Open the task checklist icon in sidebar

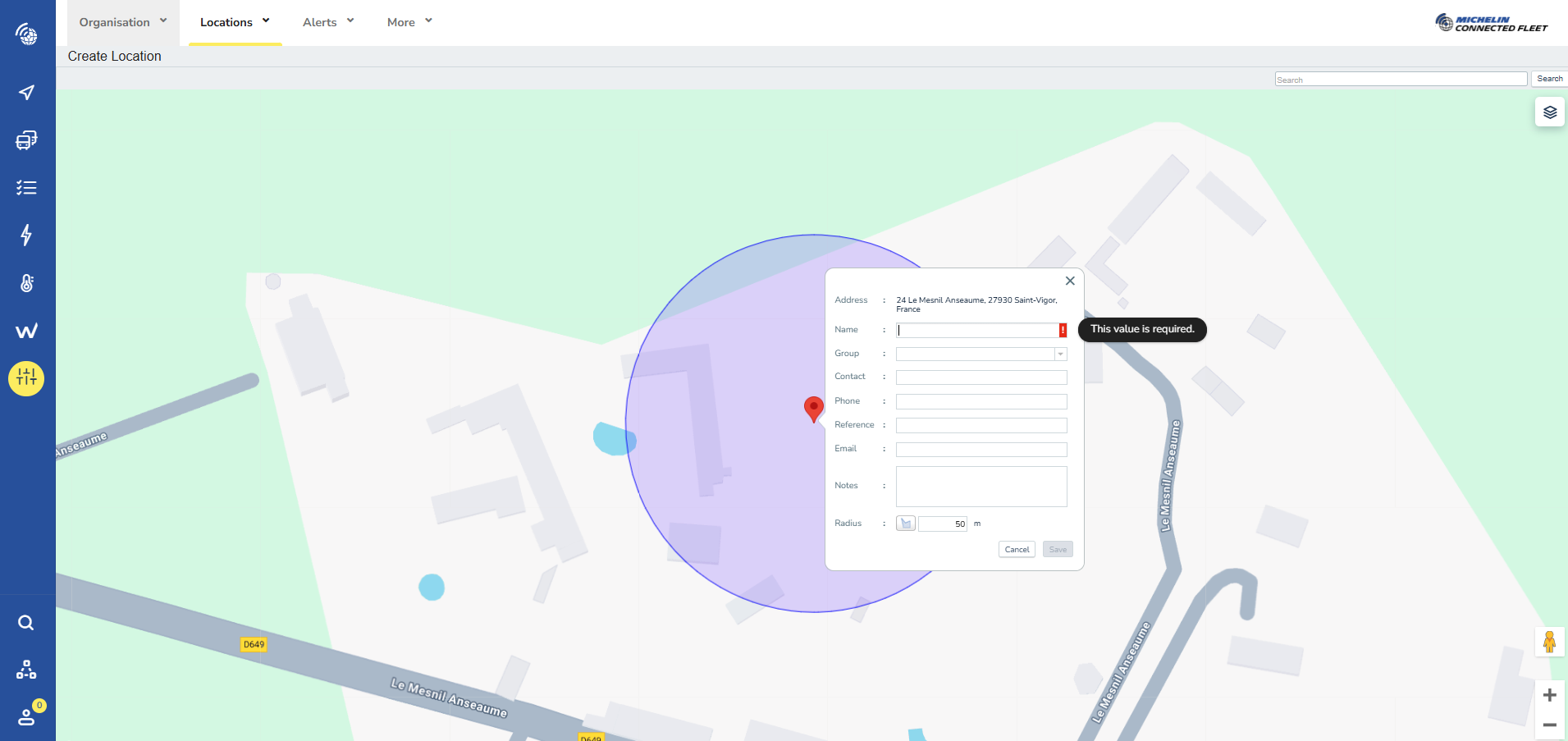click(26, 188)
